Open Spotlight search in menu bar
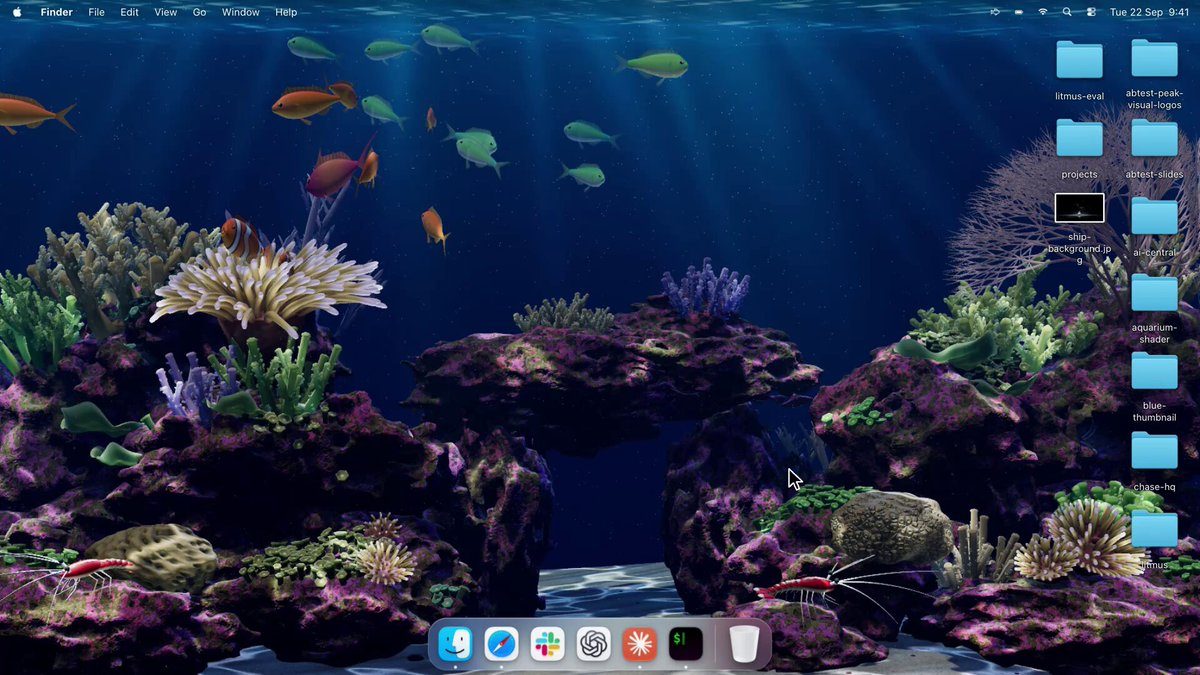Screen dimensions: 1200x675 coord(1067,12)
